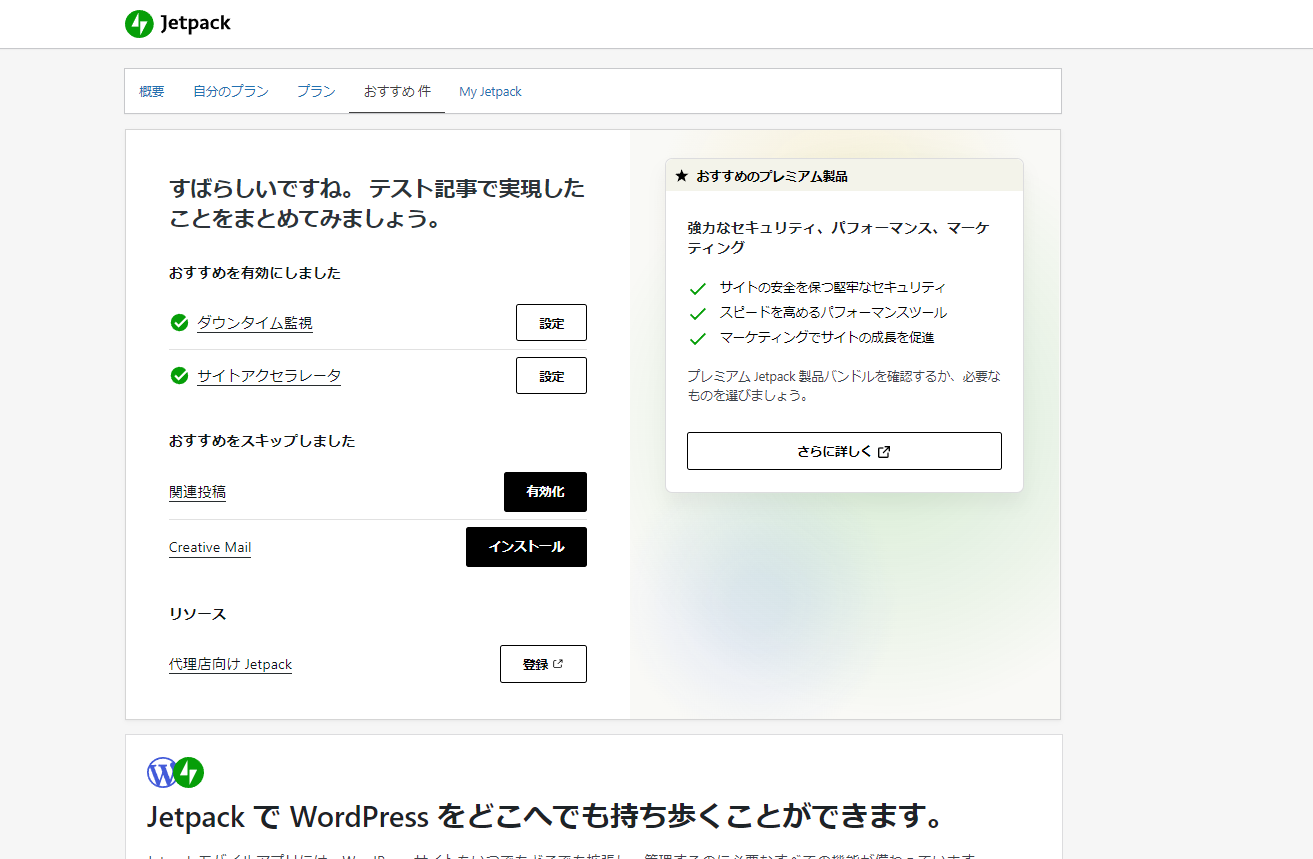Install Creative Mail with the インストール button
1313x859 pixels.
[x=526, y=547]
